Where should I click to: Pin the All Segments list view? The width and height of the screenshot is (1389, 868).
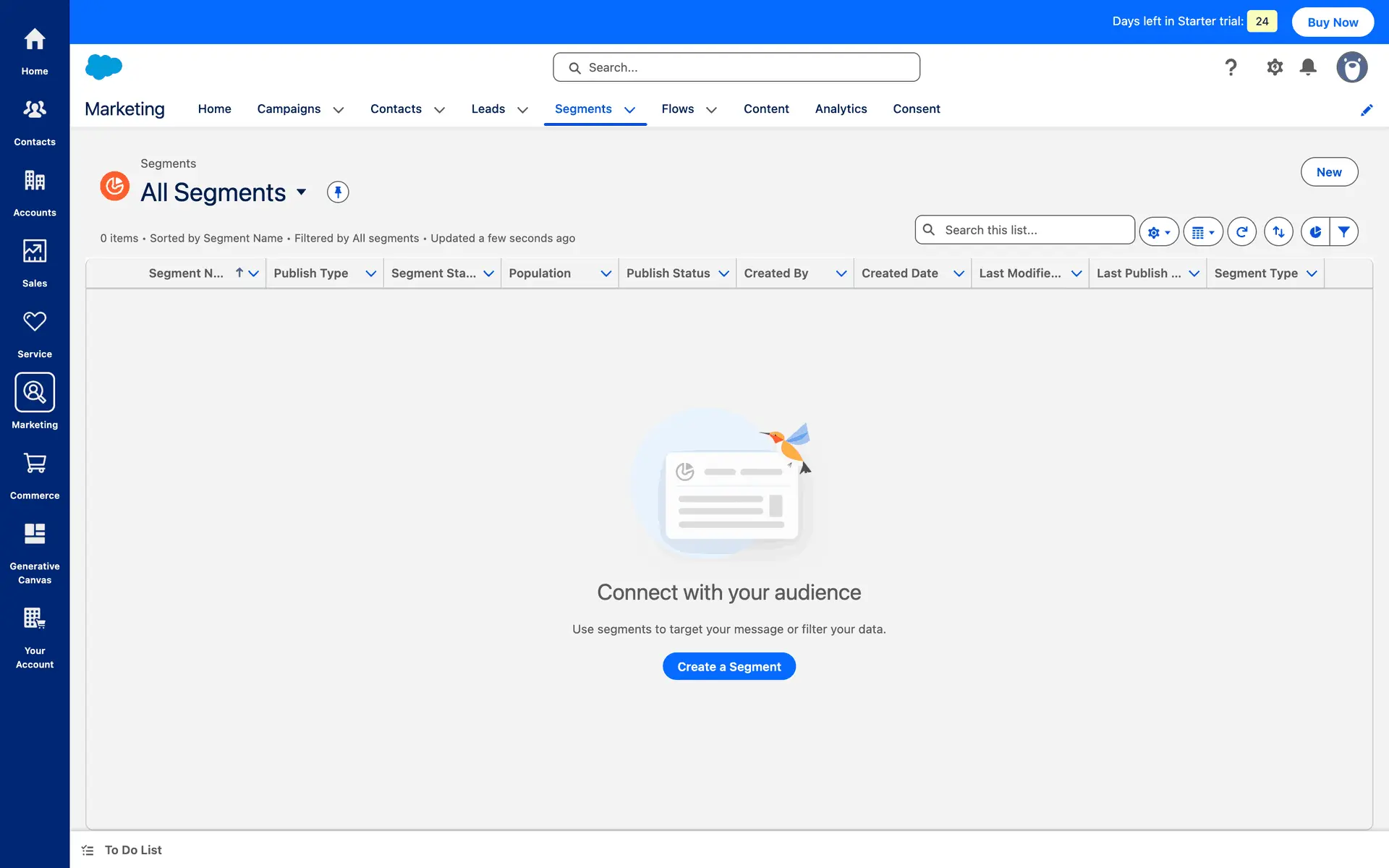point(338,192)
